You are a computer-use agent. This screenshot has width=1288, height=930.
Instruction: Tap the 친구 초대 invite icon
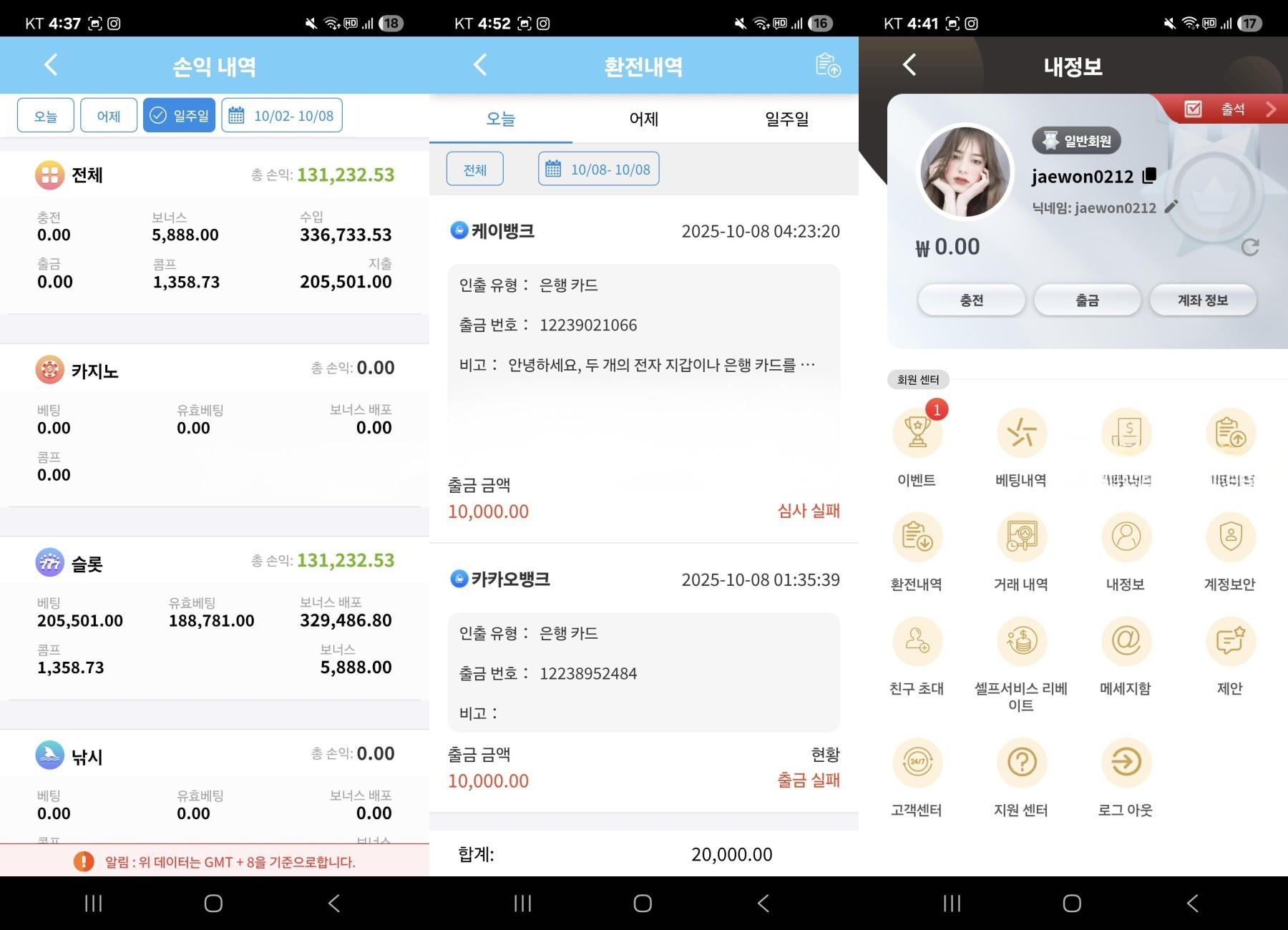[x=917, y=642]
